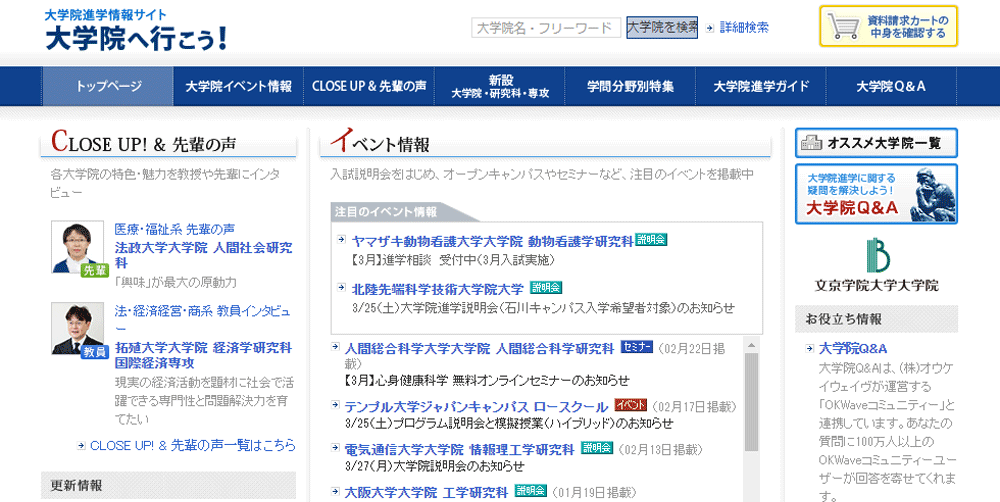Image resolution: width=1000 pixels, height=502 pixels.
Task: Open the 大学院進学ガイド nav tab
Action: (761, 86)
